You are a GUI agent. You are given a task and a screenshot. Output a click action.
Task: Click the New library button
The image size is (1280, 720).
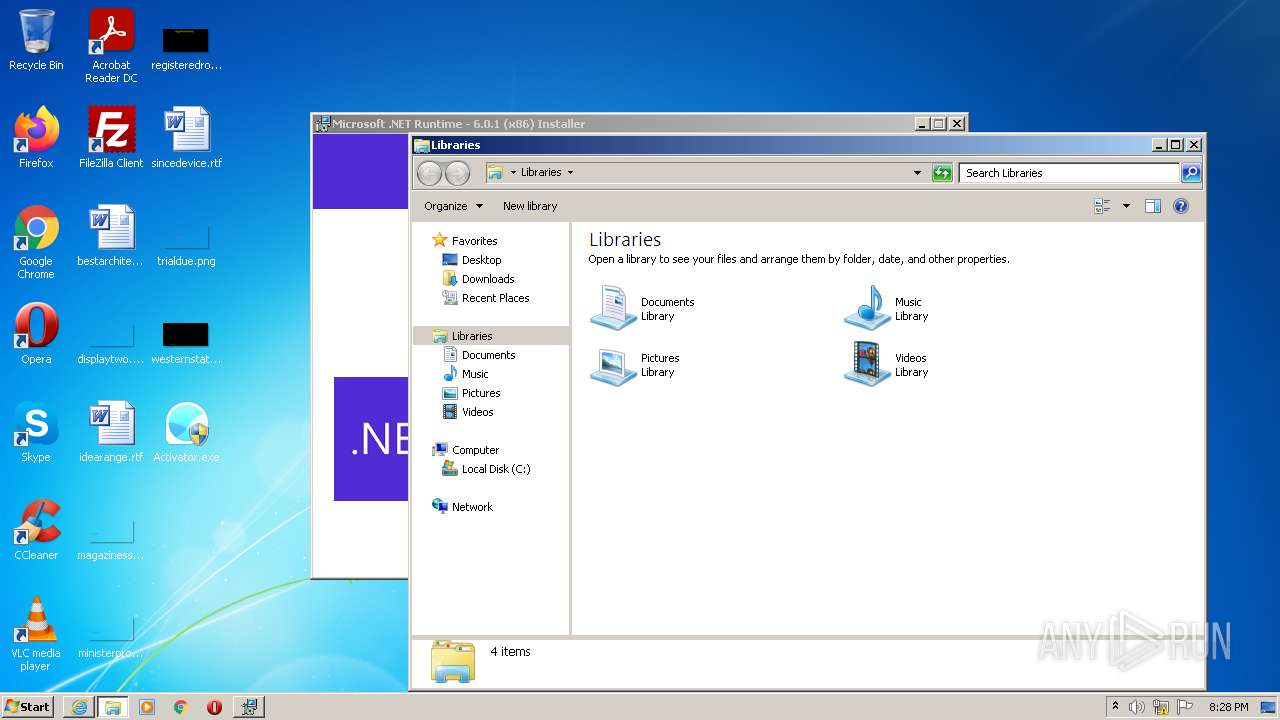(x=530, y=206)
